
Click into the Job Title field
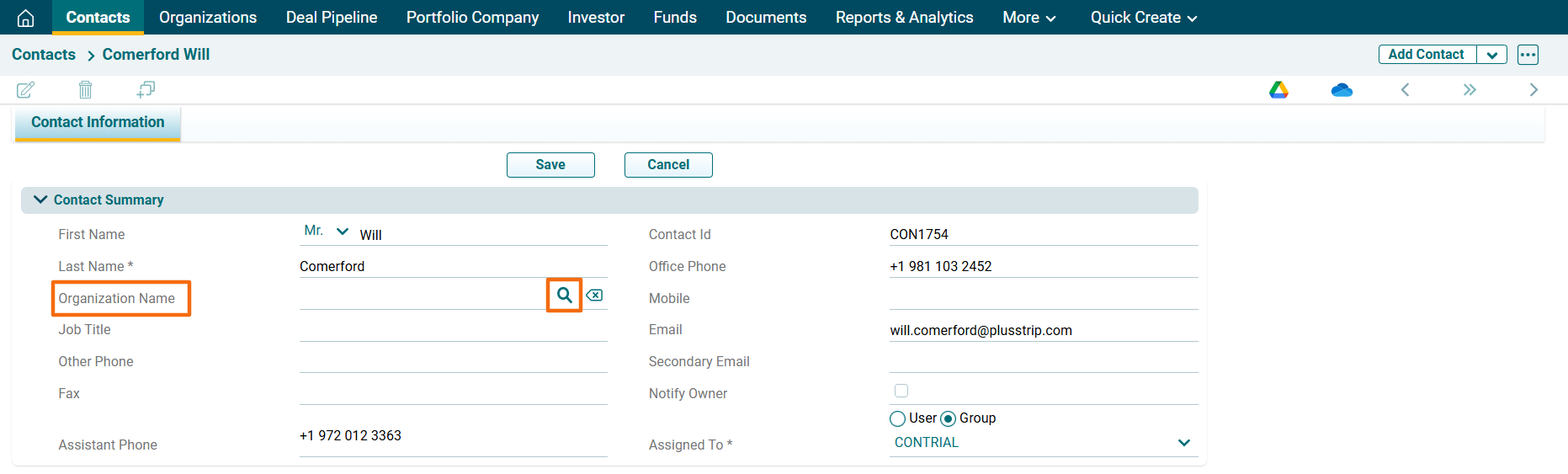[453, 330]
